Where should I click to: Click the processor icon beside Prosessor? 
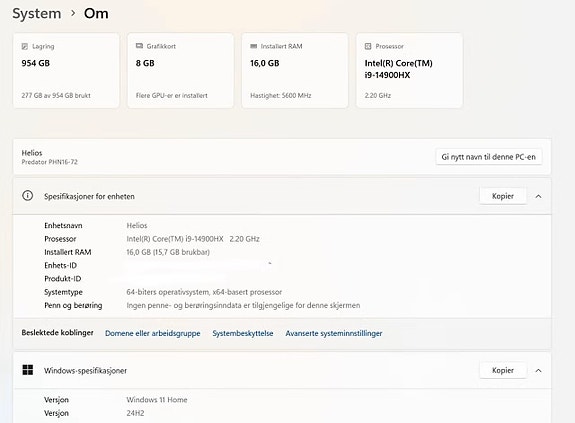coord(368,46)
